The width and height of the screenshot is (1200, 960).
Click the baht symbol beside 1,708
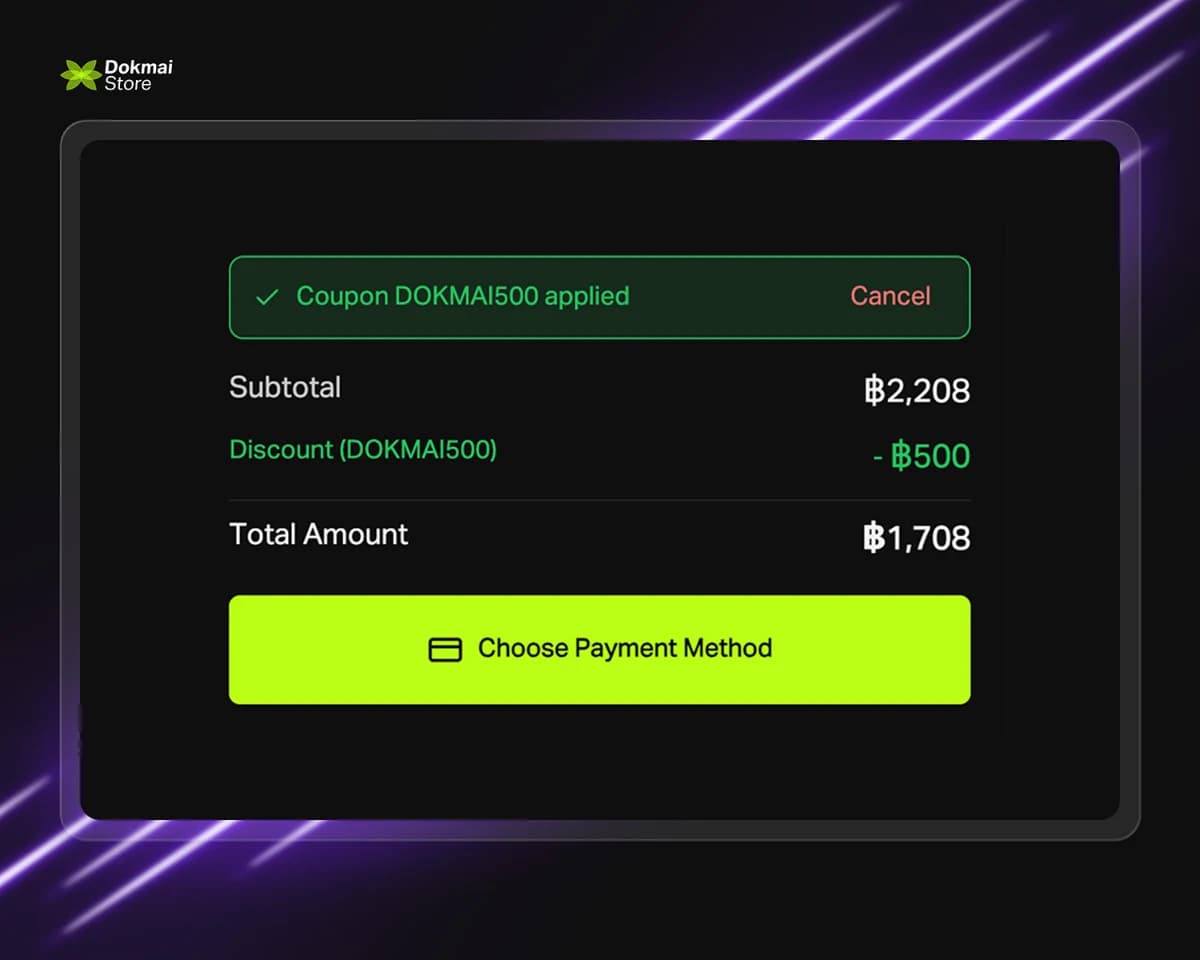(x=875, y=538)
